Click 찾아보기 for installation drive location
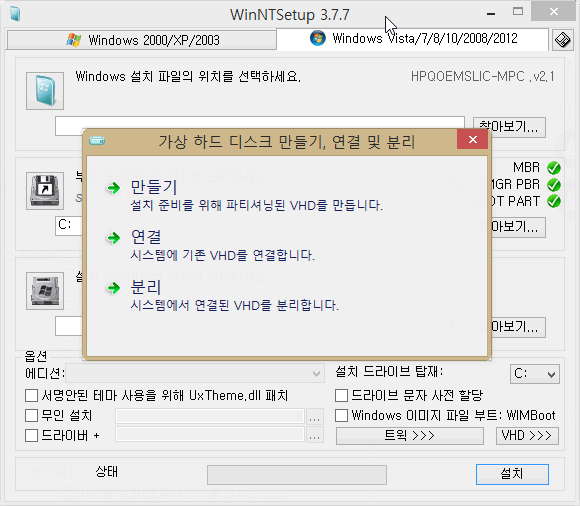Image resolution: width=580 pixels, height=506 pixels. 518,327
